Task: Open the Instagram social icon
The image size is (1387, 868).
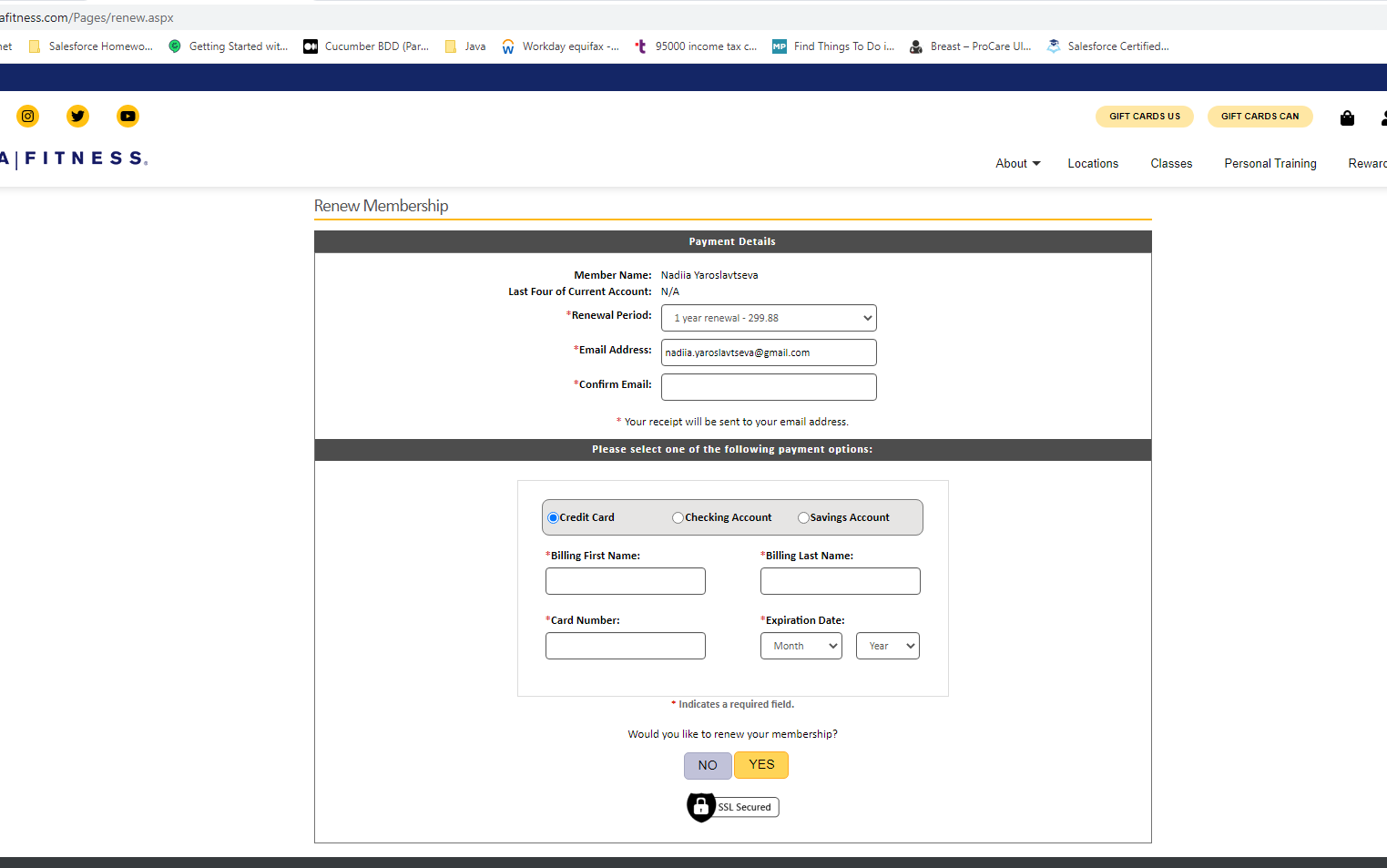Action: 27,116
